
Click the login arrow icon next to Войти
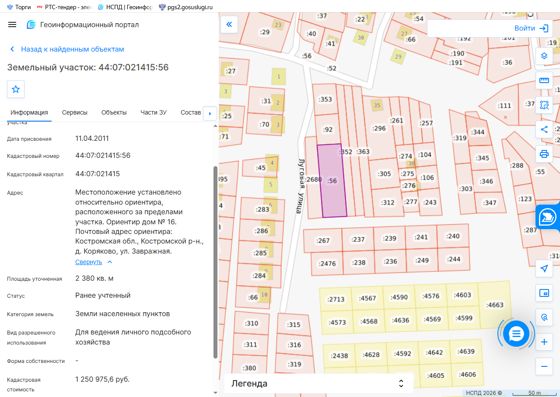coord(544,28)
